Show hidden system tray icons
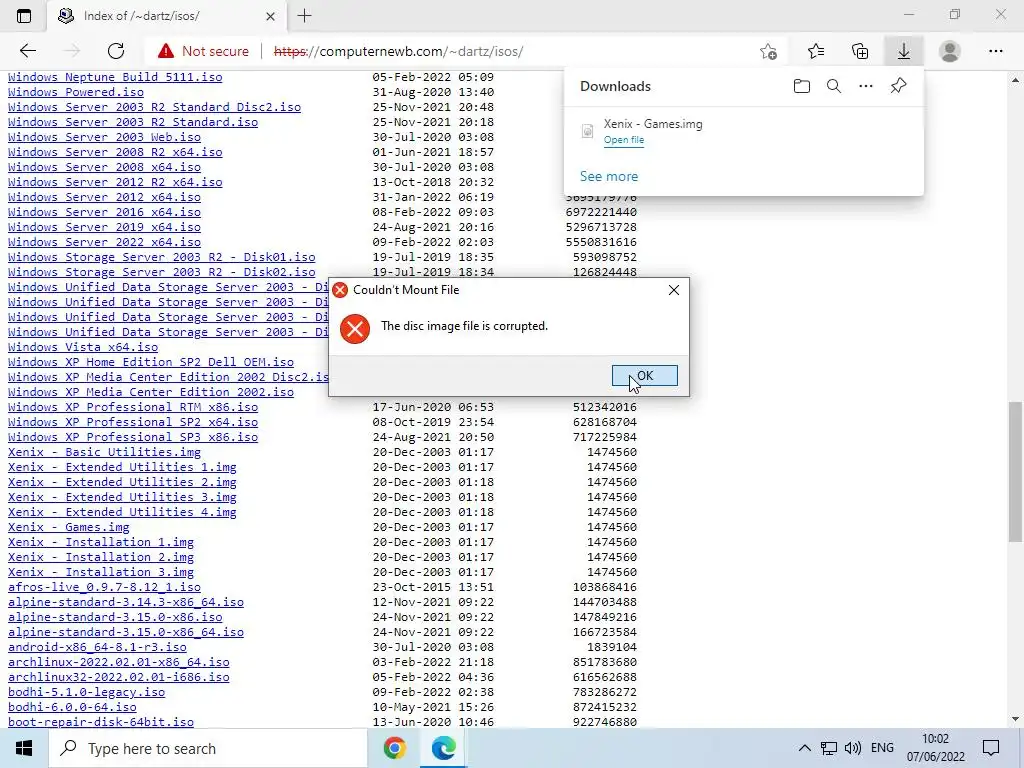 805,748
